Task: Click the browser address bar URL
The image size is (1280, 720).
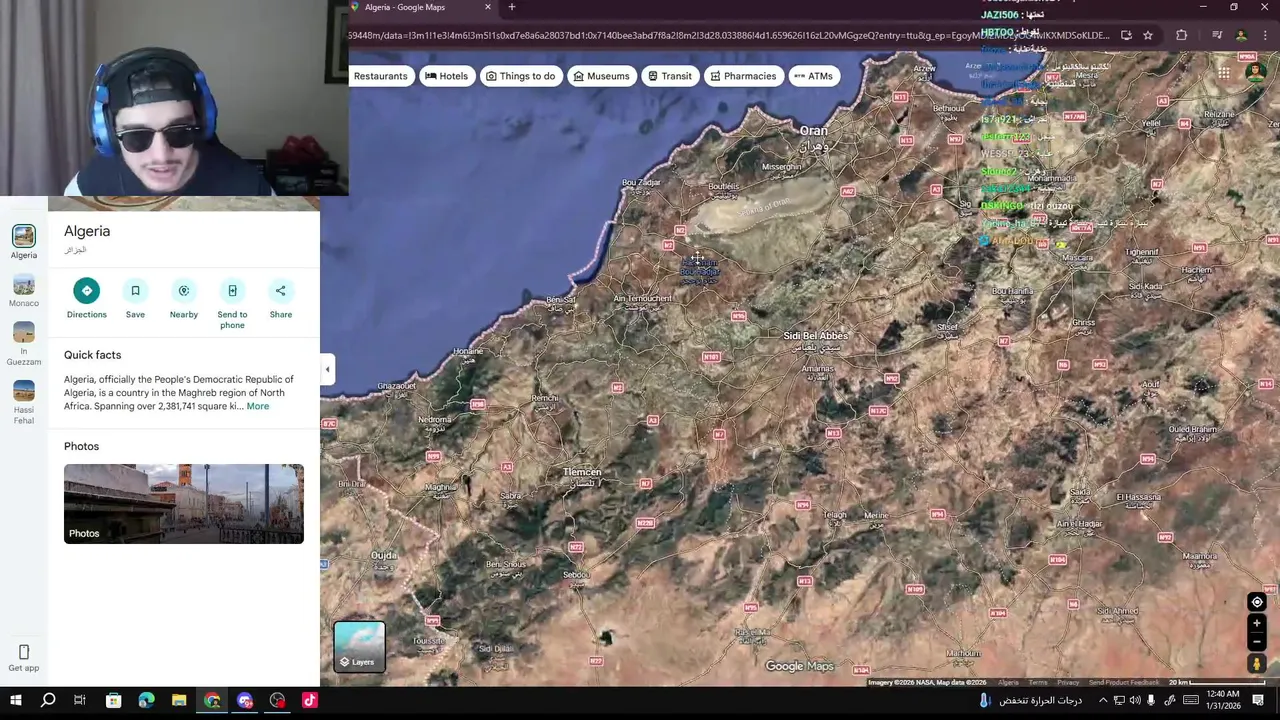Action: click(x=730, y=35)
